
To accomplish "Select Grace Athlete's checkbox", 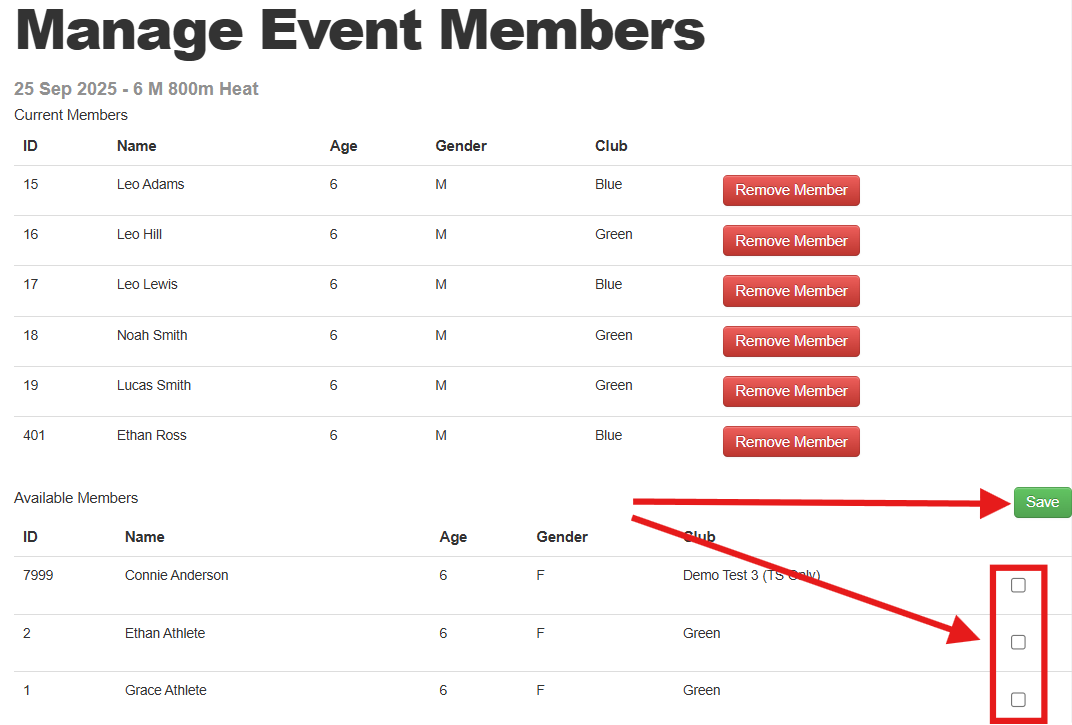I will tap(1018, 699).
